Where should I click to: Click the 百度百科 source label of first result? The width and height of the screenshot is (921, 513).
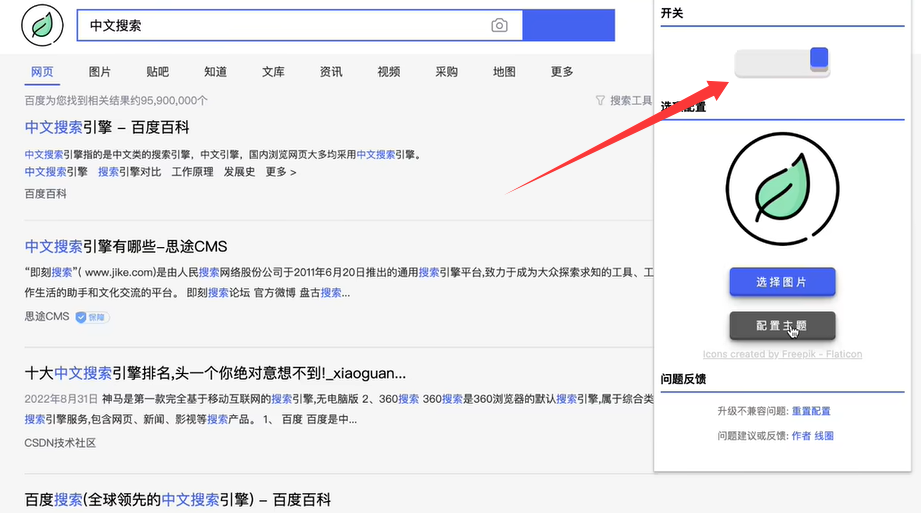tap(46, 194)
